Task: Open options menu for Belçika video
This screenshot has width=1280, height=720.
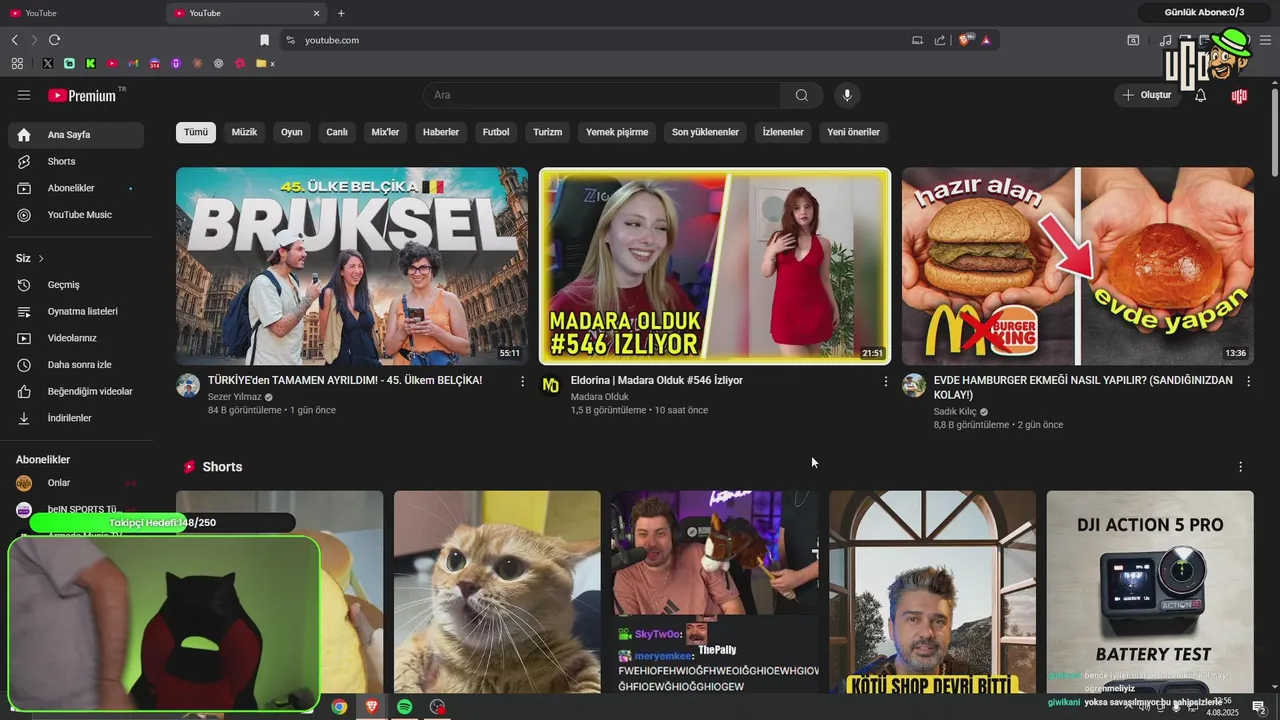Action: [522, 381]
